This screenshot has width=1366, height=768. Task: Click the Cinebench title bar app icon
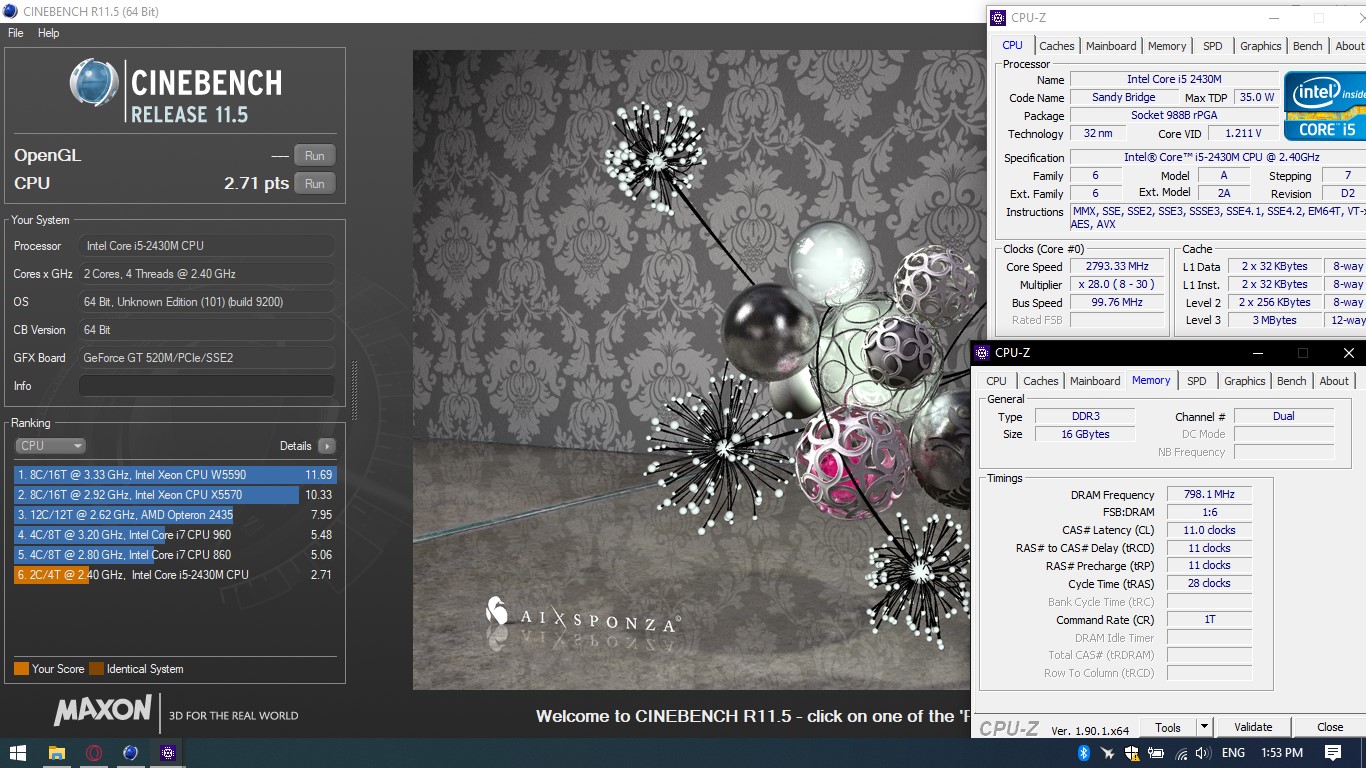(10, 11)
